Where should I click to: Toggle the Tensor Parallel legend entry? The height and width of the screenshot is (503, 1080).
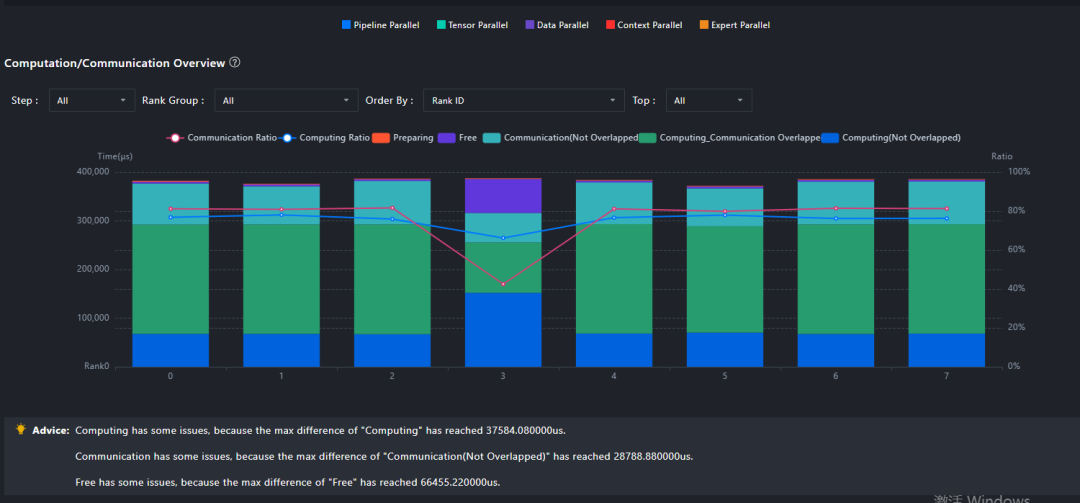tap(472, 25)
